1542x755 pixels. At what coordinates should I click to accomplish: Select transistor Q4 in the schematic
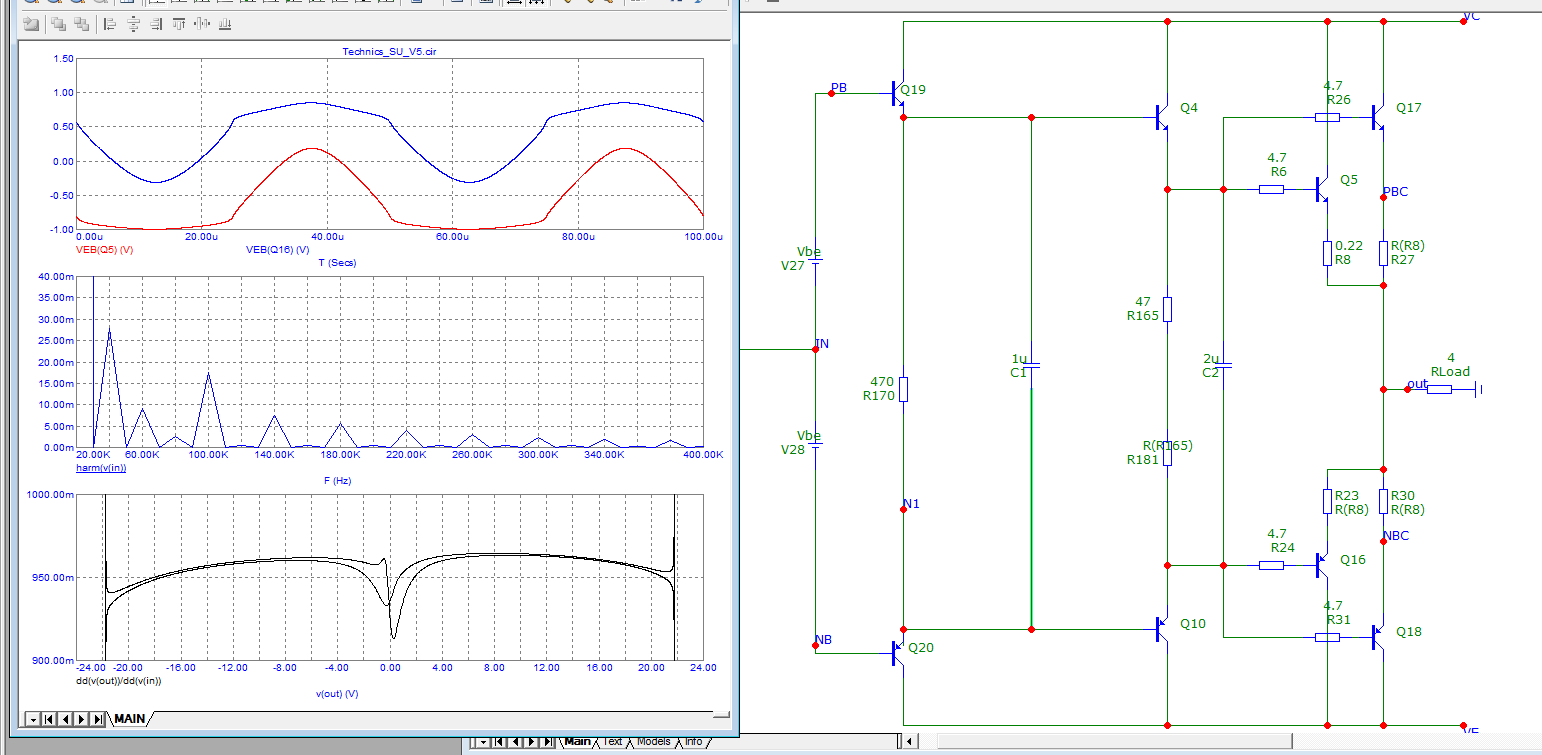[x=1161, y=117]
